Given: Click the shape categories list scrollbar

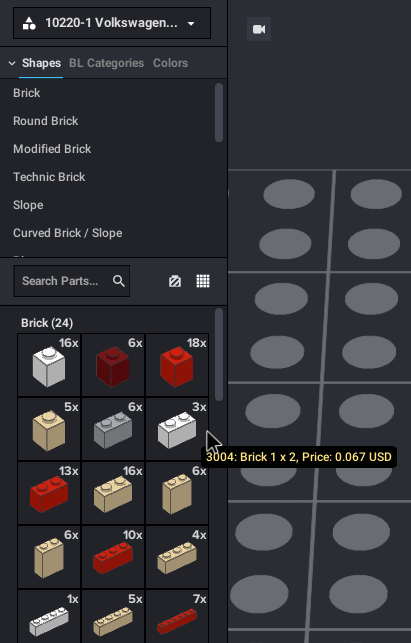Looking at the screenshot, I should point(219,112).
